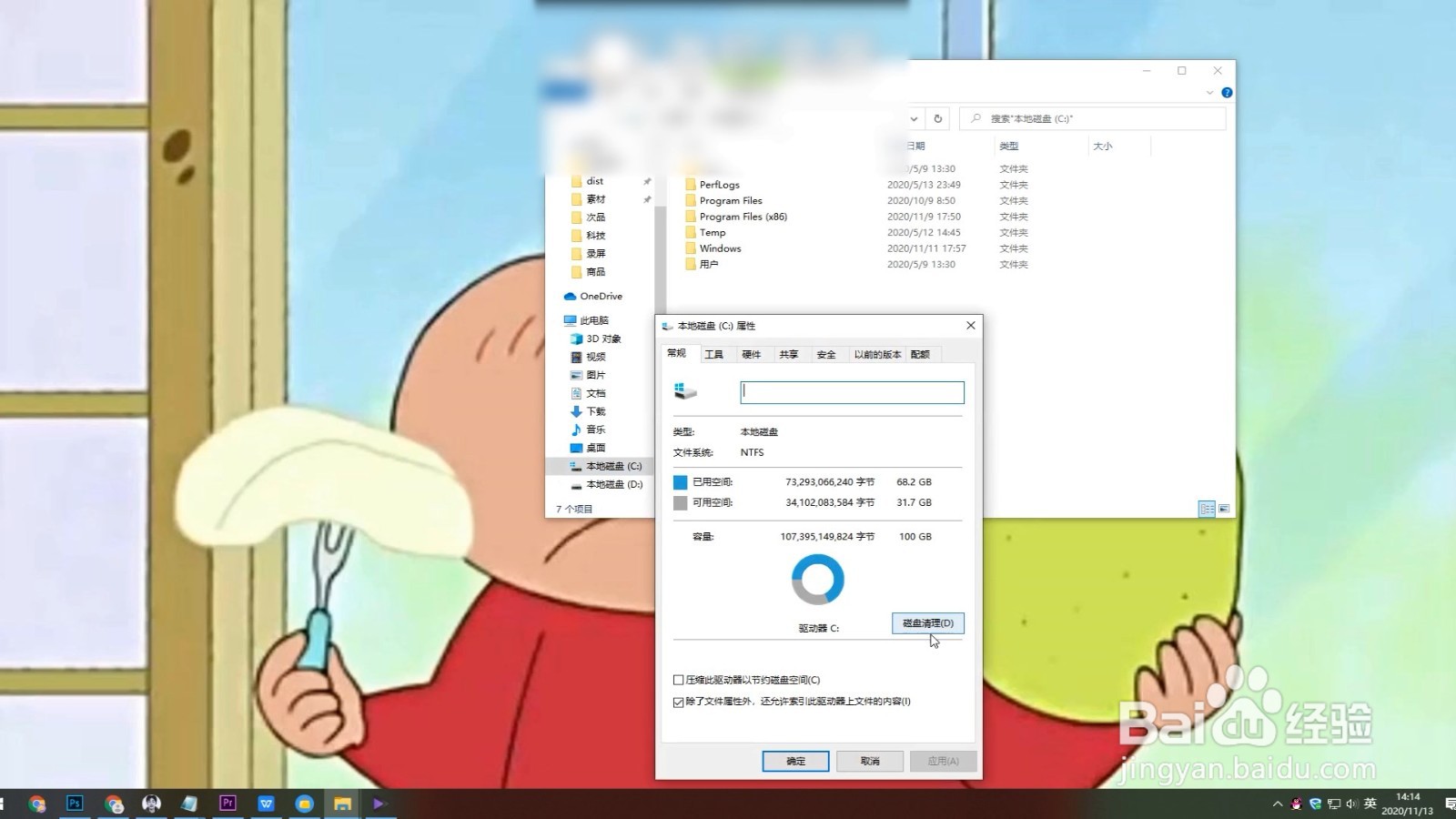The height and width of the screenshot is (819, 1456).
Task: Open dist quick access folder
Action: [x=594, y=181]
